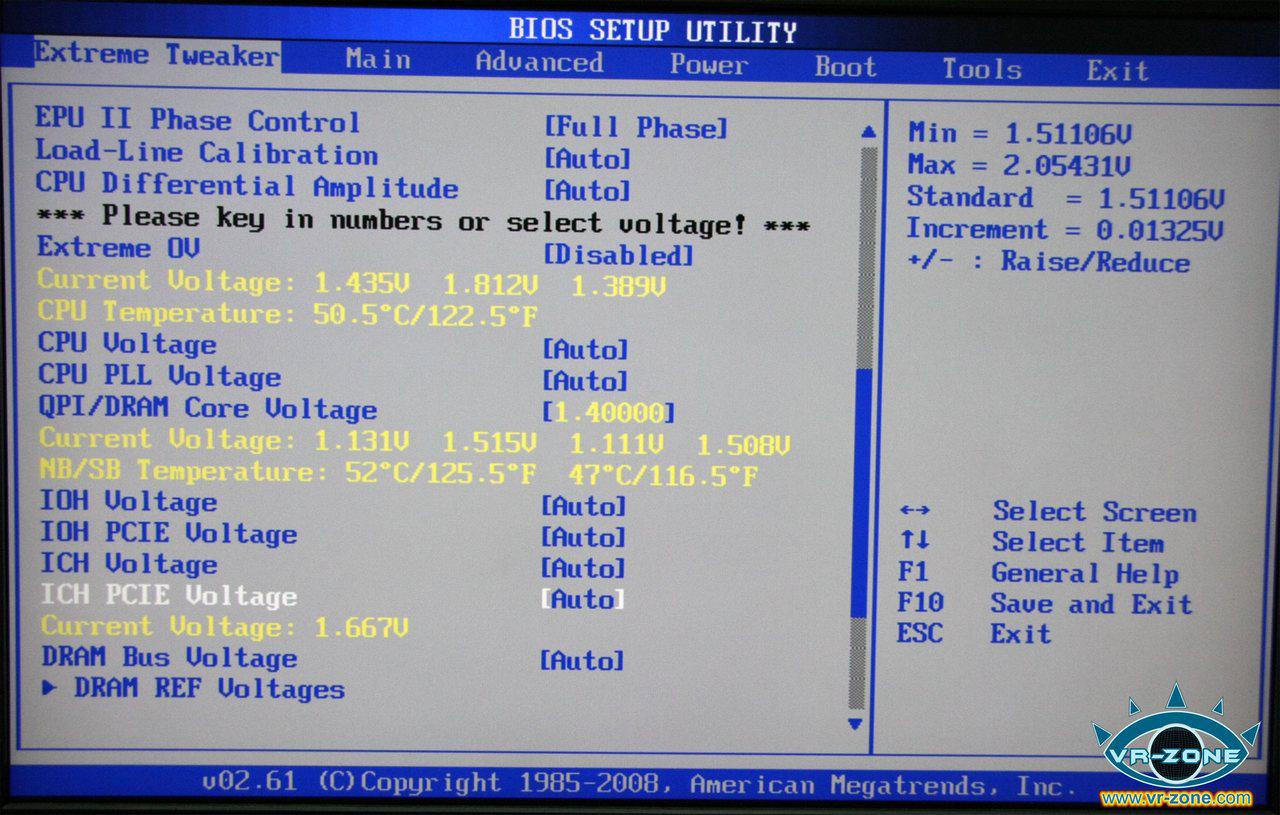
Task: Select the highlighted ICH PCIE Voltage label
Action: pyautogui.click(x=169, y=595)
